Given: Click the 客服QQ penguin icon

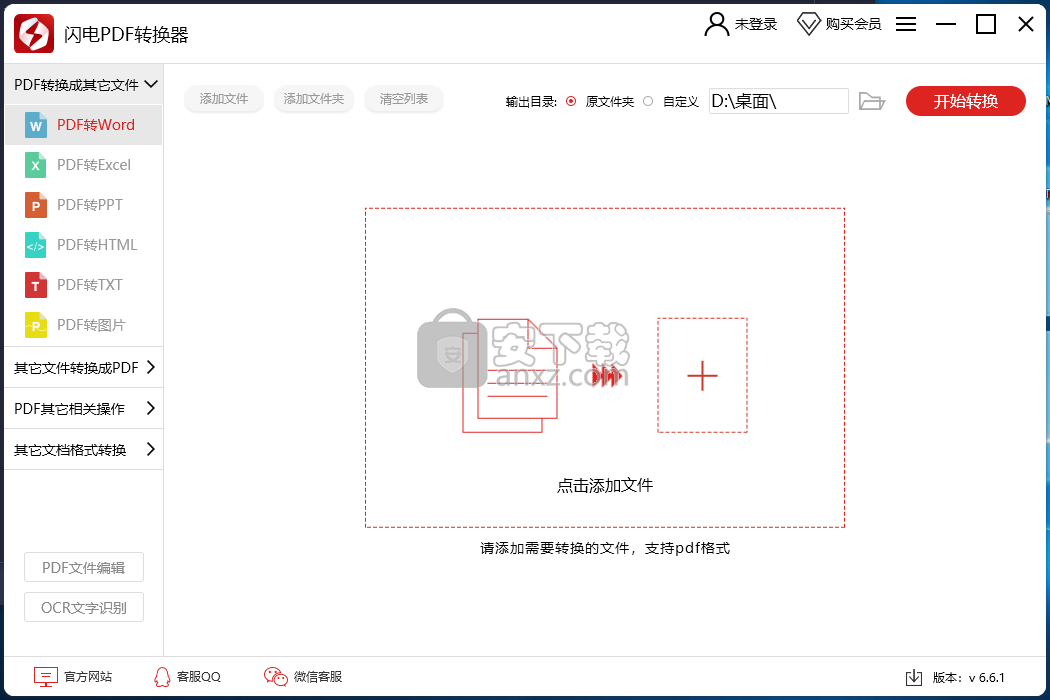Looking at the screenshot, I should pos(162,677).
